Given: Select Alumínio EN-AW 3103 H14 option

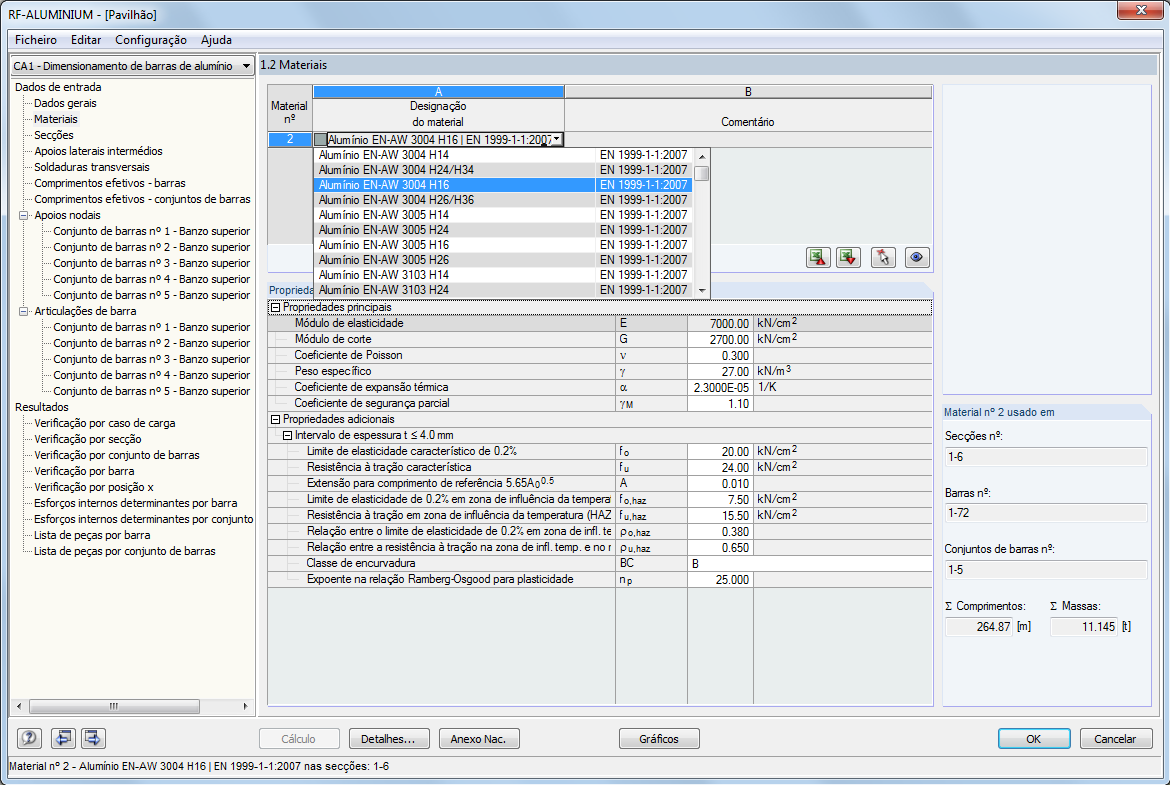Looking at the screenshot, I should (504, 275).
